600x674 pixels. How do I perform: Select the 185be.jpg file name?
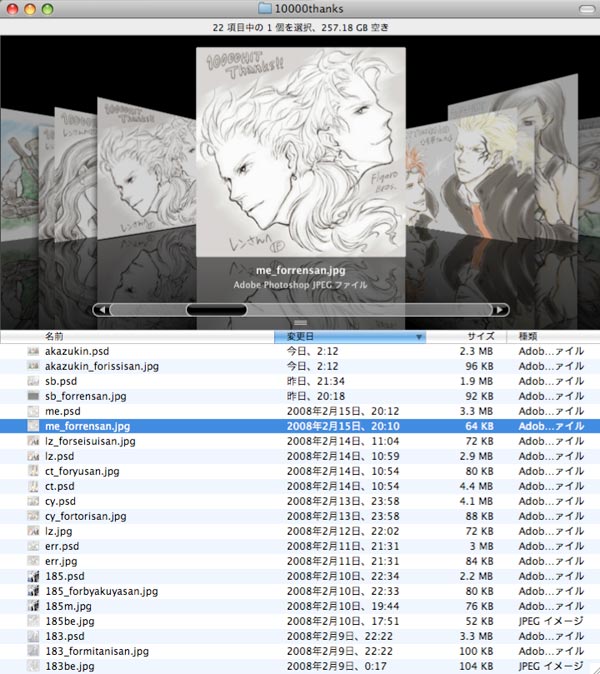[x=70, y=622]
